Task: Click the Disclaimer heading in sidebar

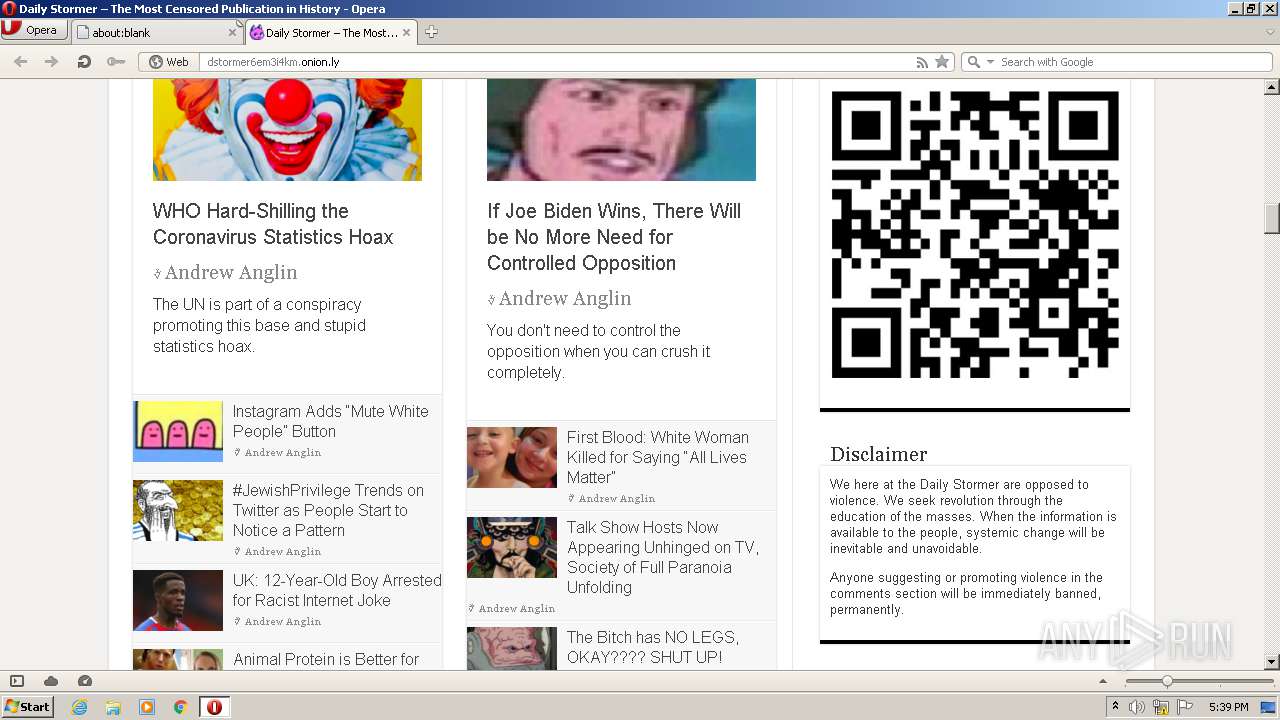Action: click(x=878, y=454)
